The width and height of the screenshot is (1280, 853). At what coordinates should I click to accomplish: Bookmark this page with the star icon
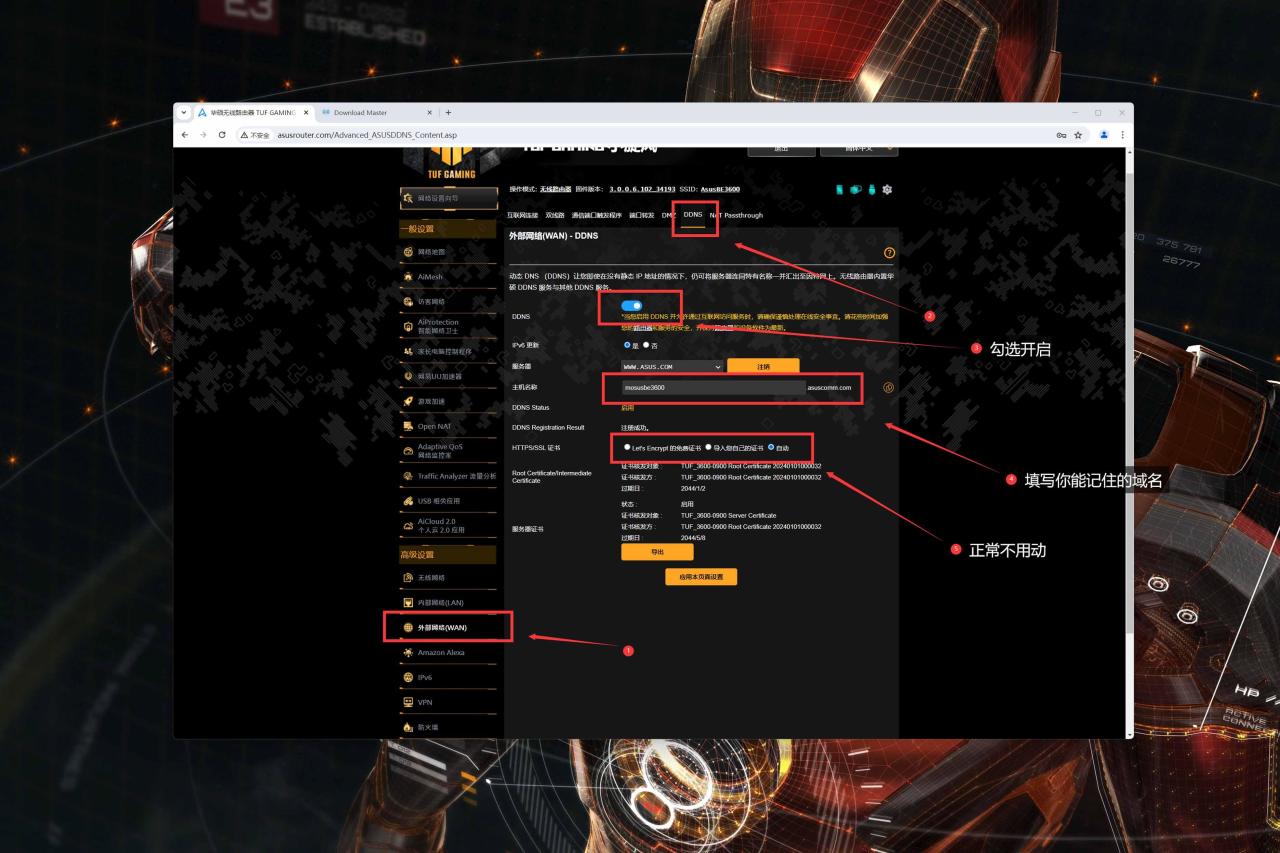(1078, 135)
